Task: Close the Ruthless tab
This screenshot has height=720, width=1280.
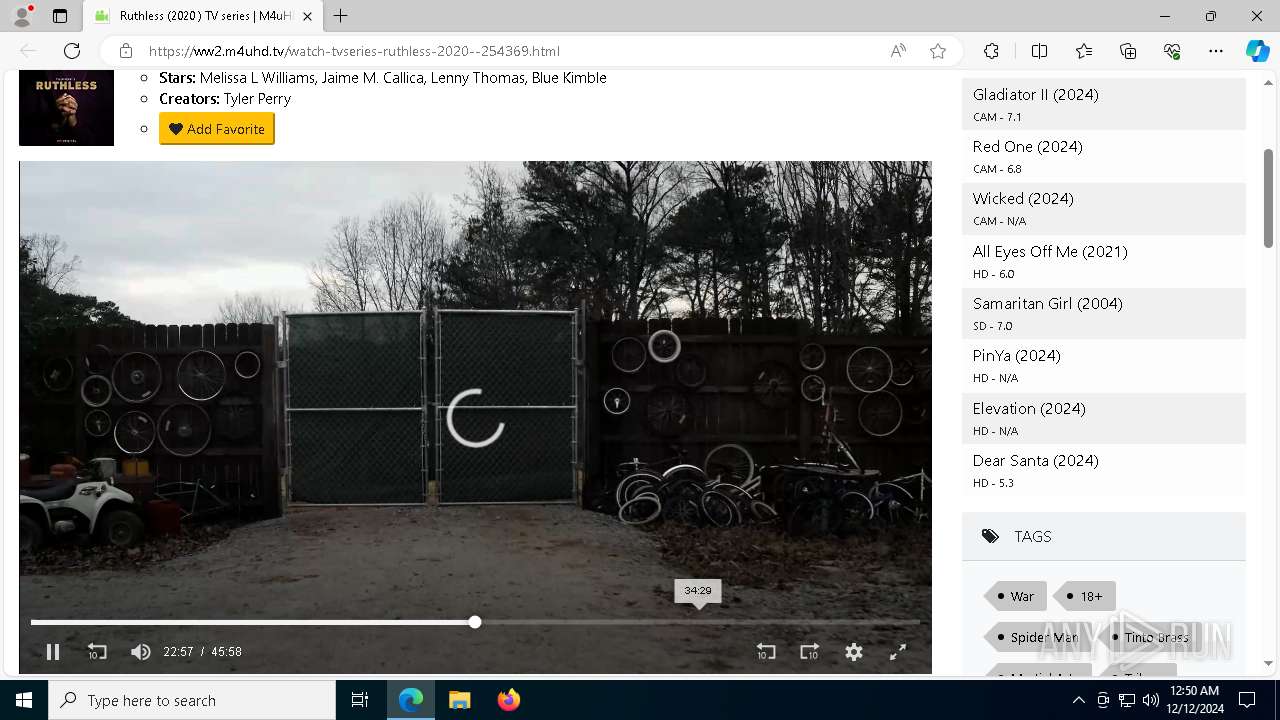Action: coord(307,16)
